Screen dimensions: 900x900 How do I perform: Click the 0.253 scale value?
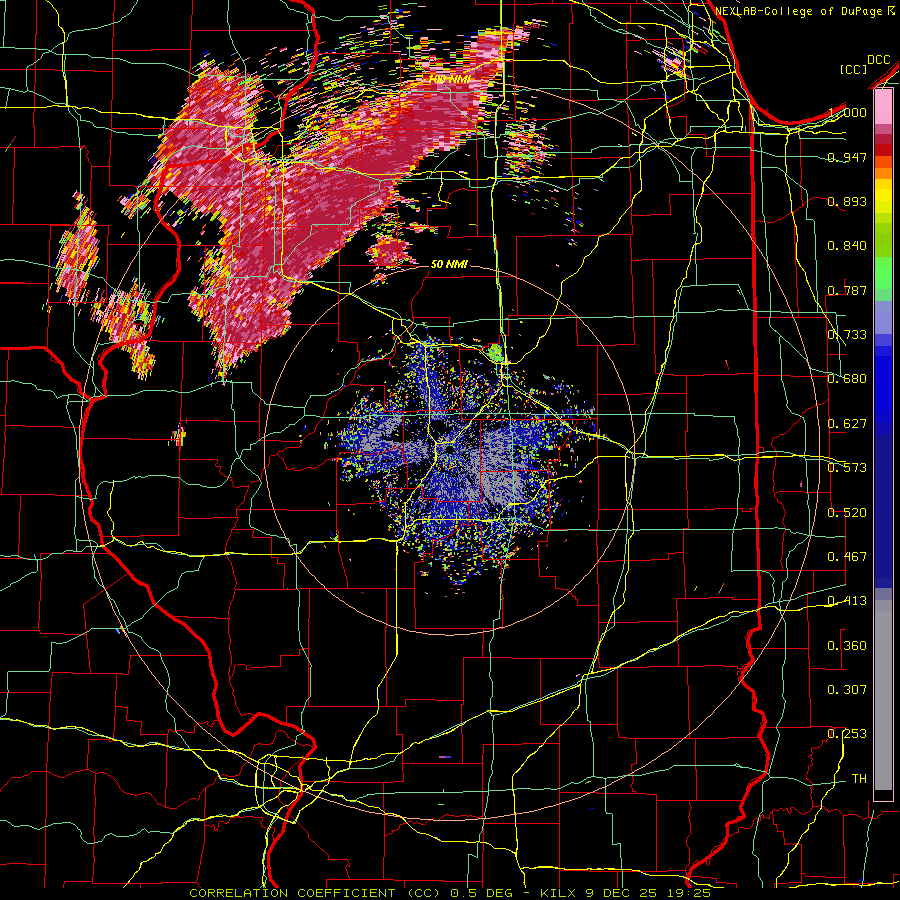pos(847,734)
